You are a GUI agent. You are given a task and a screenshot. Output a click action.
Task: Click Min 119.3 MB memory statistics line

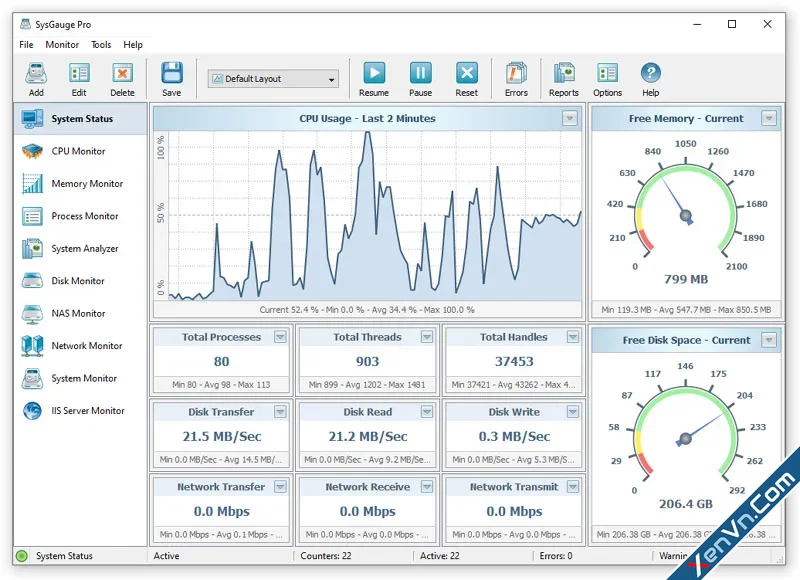click(x=686, y=310)
